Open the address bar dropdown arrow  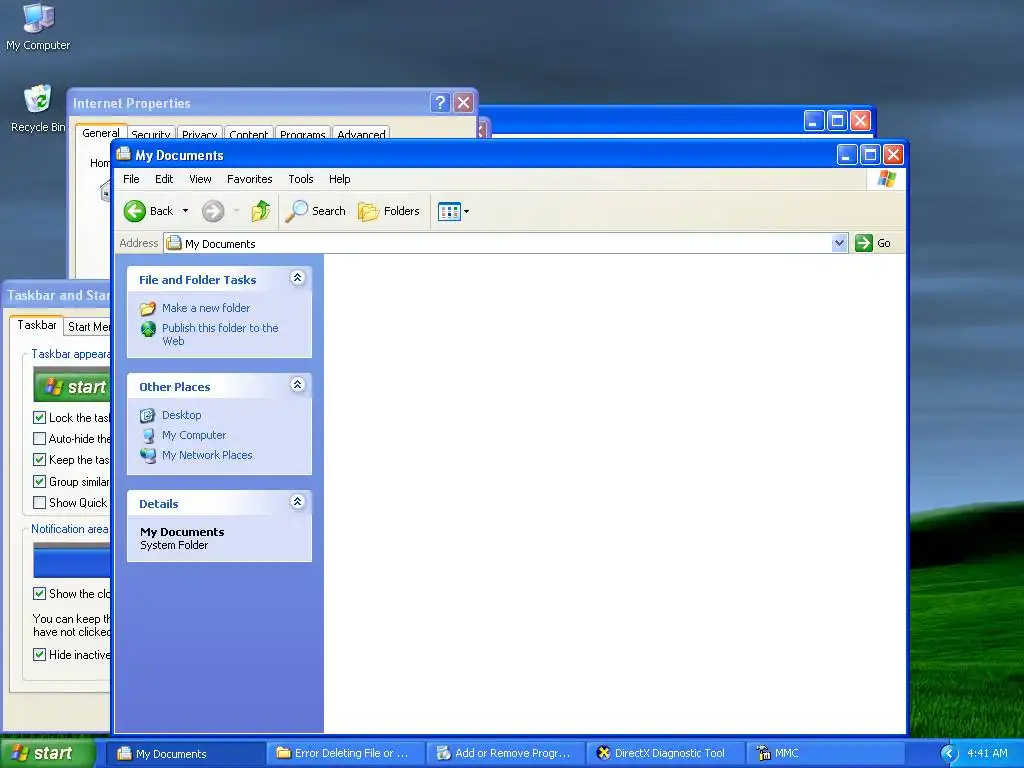tap(840, 243)
